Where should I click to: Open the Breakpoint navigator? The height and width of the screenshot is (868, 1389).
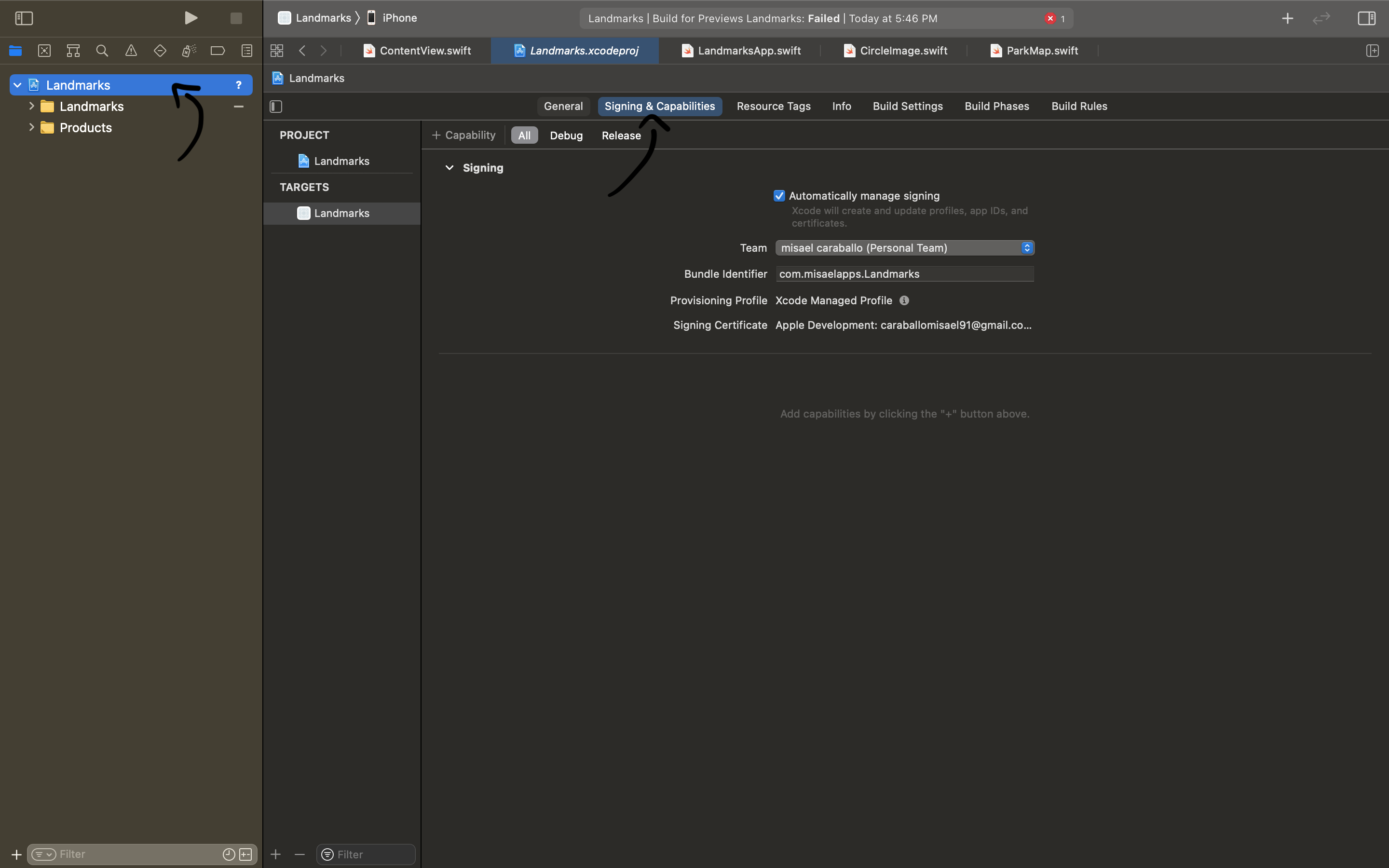pyautogui.click(x=218, y=51)
